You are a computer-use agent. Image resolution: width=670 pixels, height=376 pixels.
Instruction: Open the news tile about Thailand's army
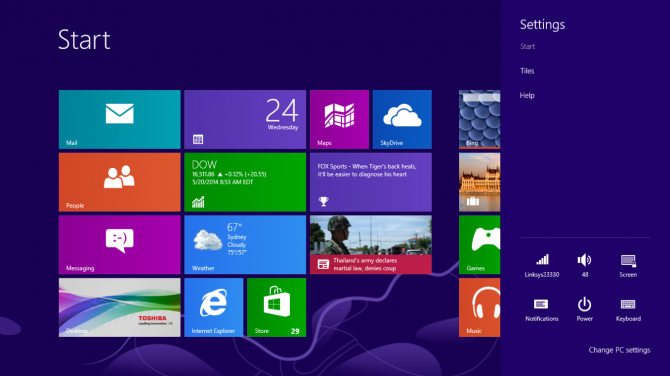pos(370,245)
